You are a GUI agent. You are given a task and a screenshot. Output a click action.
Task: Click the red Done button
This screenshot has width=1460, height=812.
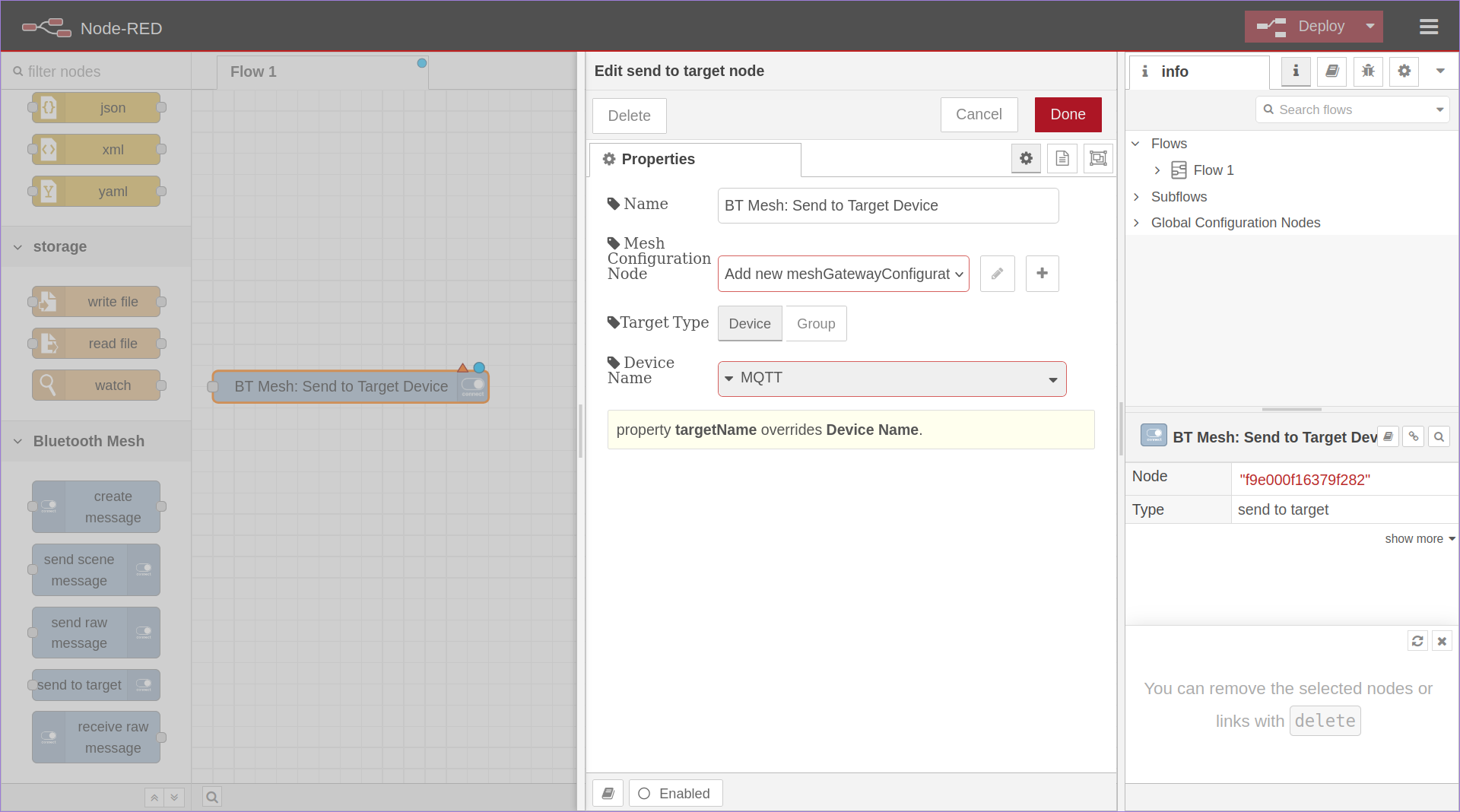click(x=1068, y=115)
